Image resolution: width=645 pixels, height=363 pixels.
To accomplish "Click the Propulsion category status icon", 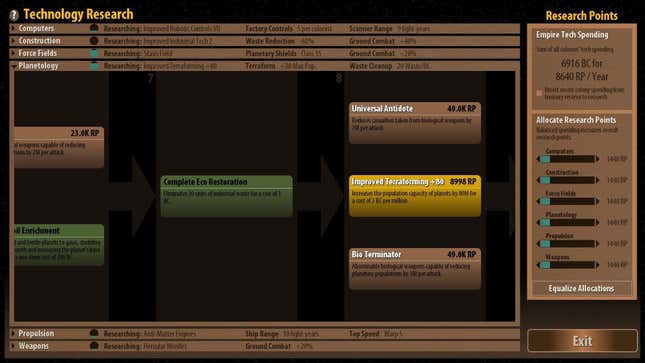I will [94, 333].
